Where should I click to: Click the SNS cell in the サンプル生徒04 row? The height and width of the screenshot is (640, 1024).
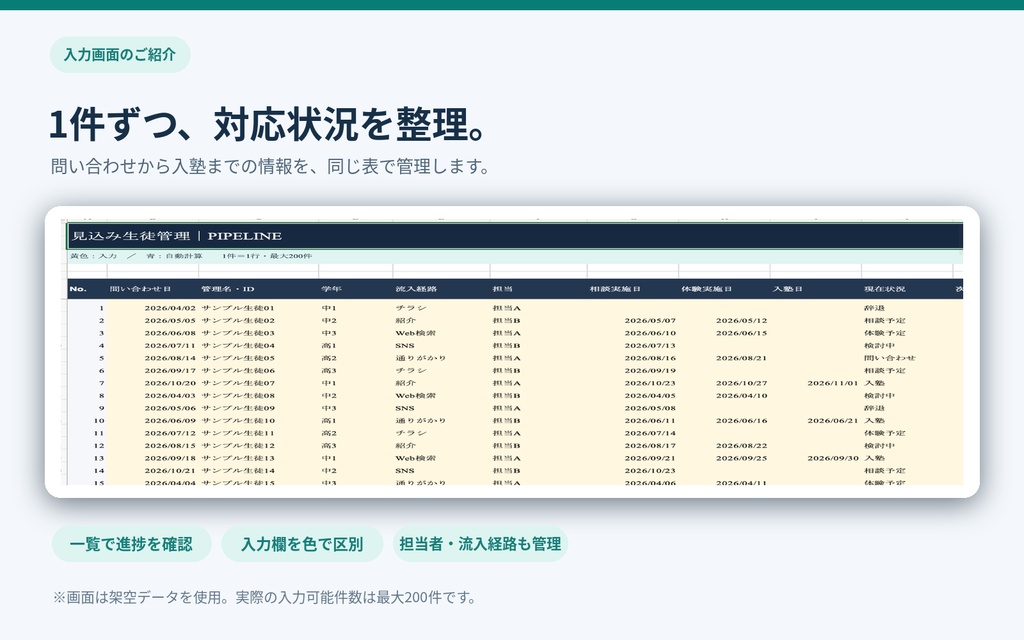[404, 345]
